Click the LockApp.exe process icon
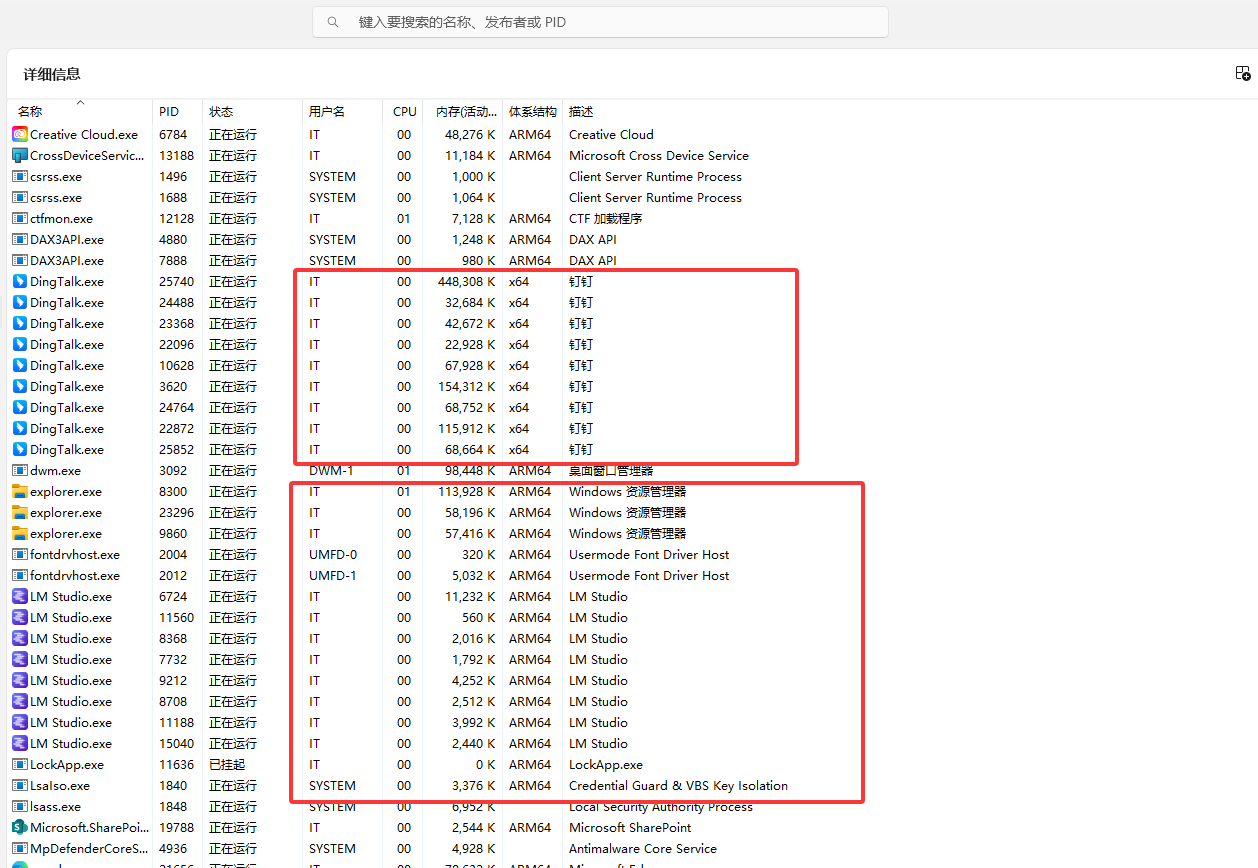Screen dimensions: 1258x868 tap(20, 764)
